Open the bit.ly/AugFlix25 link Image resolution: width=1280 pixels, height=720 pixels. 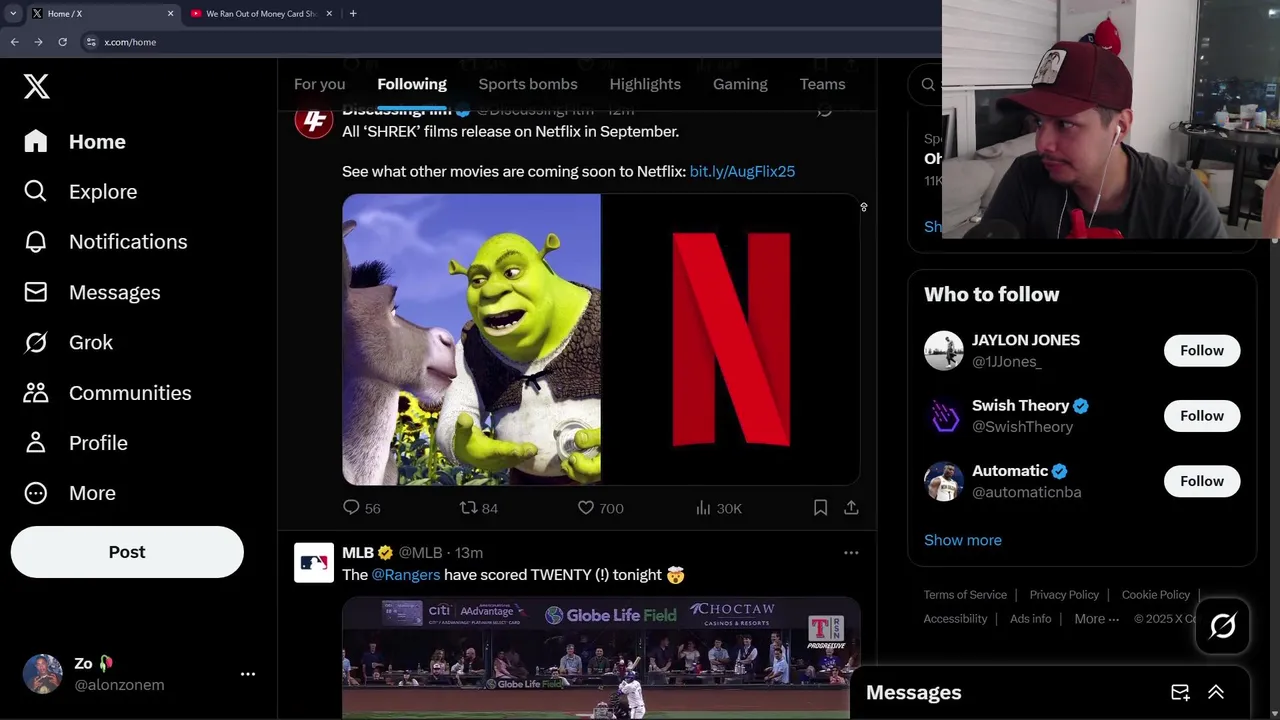tap(742, 171)
